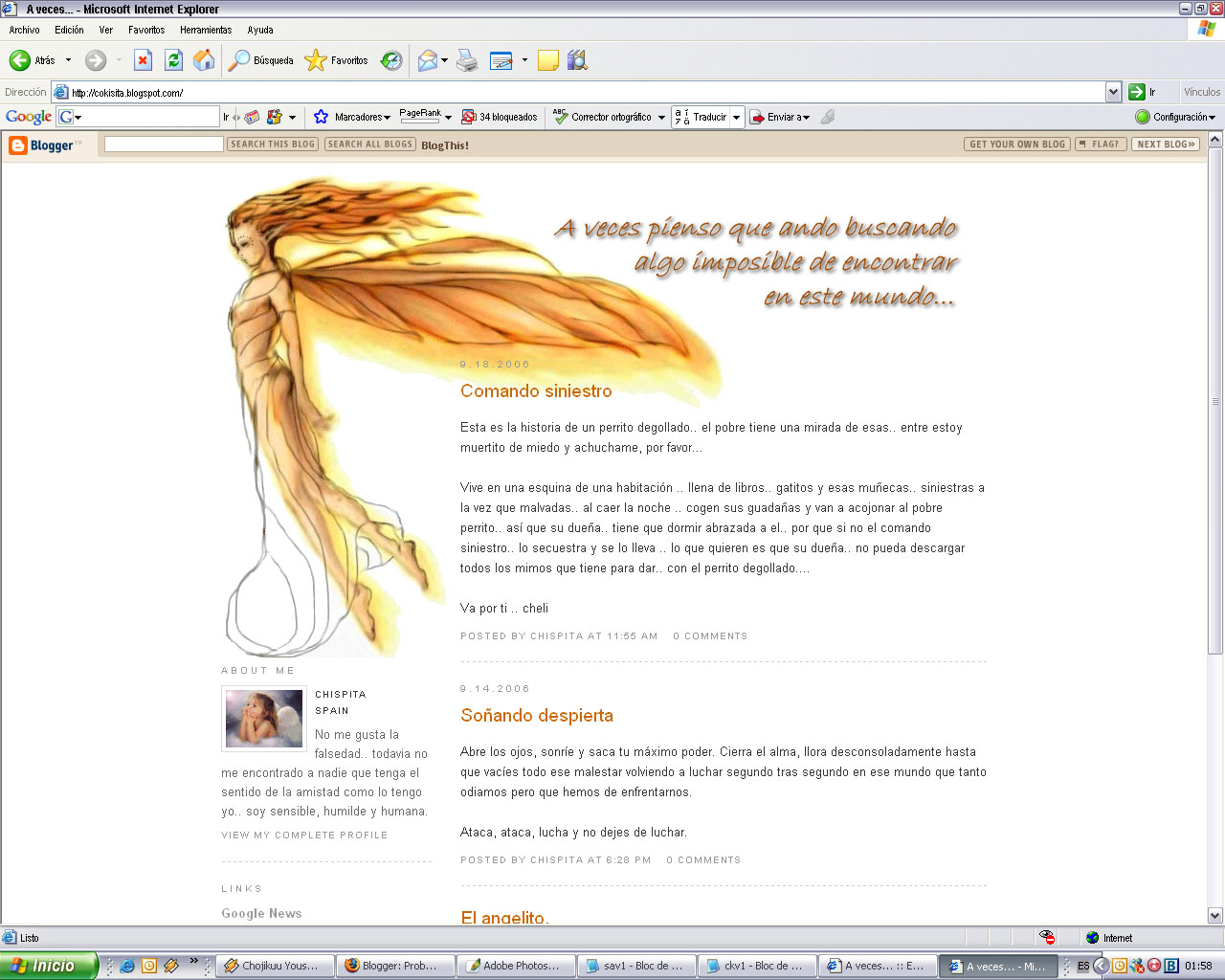
Task: Open the History clock icon
Action: pyautogui.click(x=391, y=60)
